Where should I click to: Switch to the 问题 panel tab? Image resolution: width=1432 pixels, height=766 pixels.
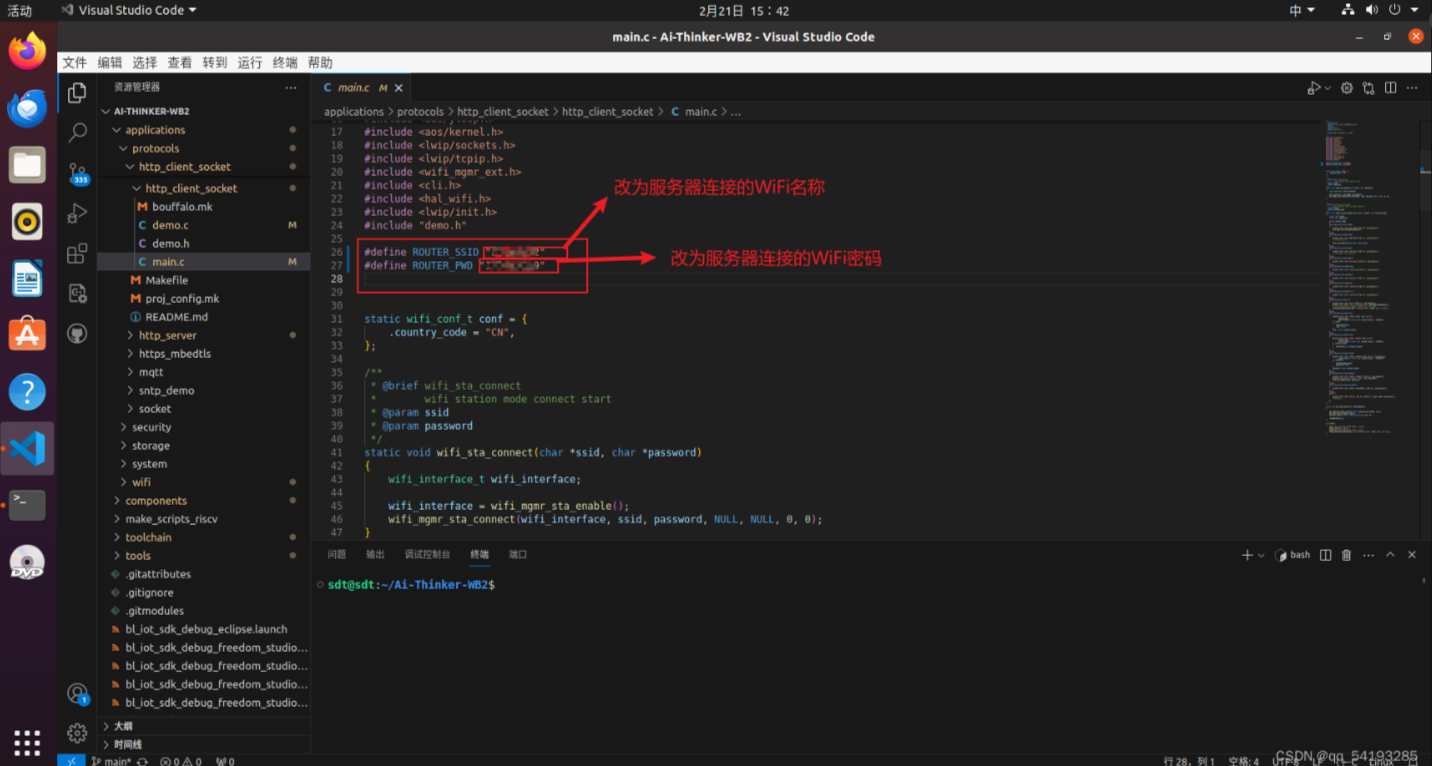tap(336, 554)
